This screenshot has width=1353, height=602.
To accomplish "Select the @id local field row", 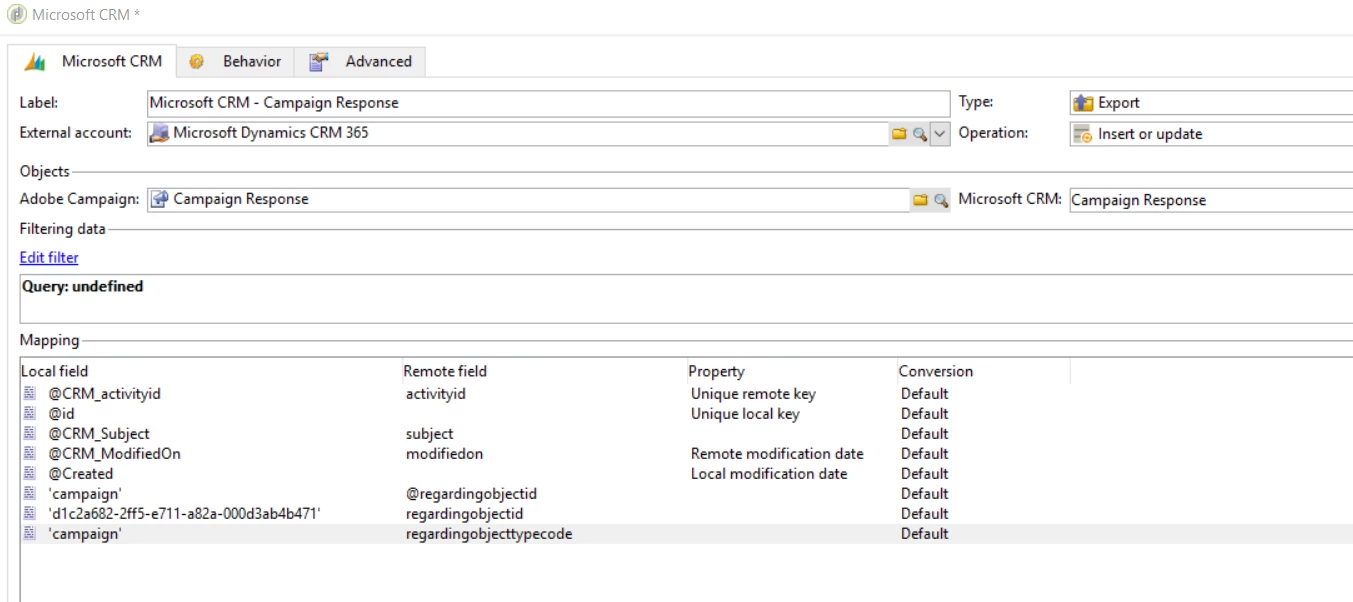I will [61, 414].
